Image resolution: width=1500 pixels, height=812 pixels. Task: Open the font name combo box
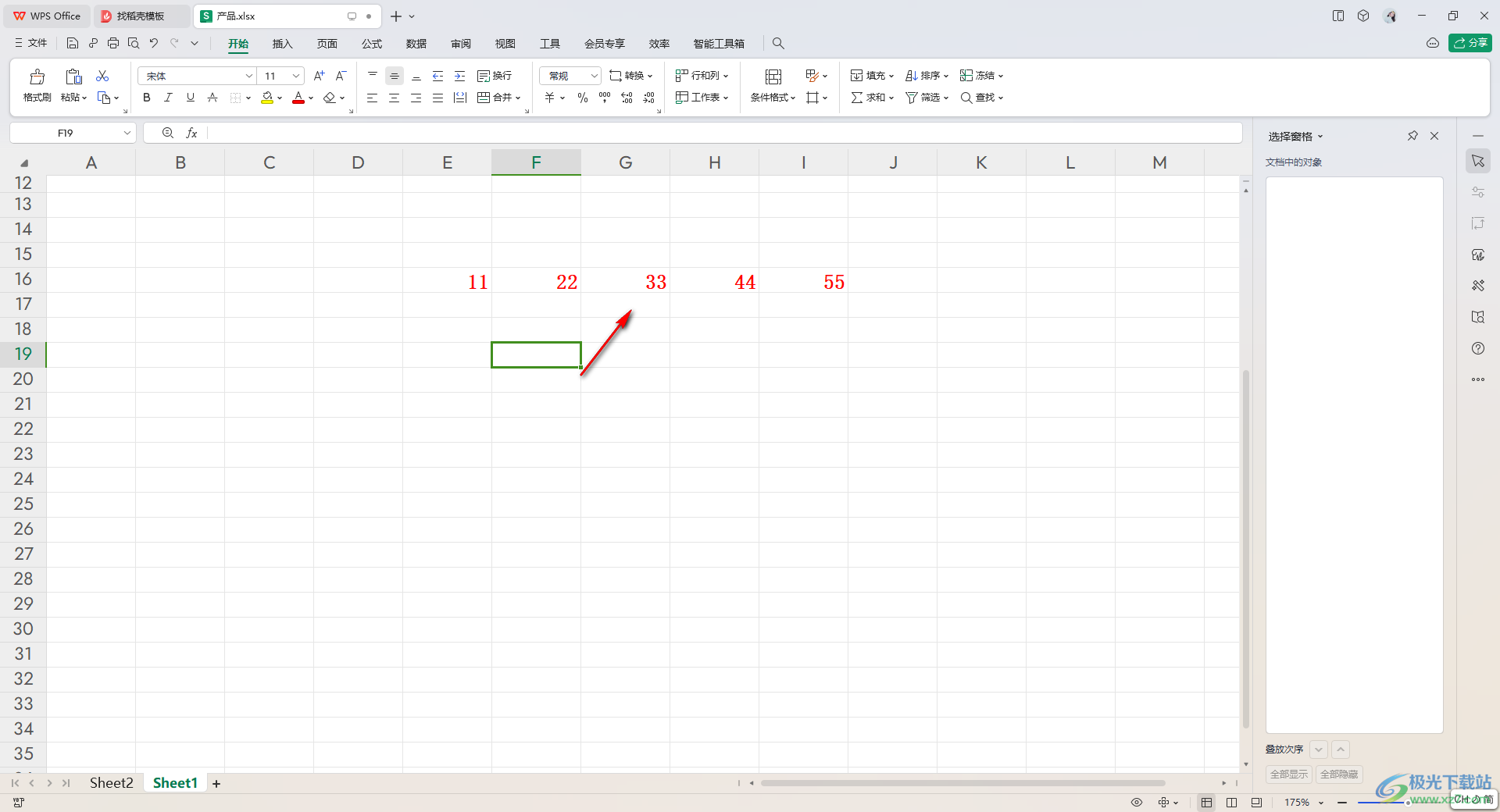(197, 76)
